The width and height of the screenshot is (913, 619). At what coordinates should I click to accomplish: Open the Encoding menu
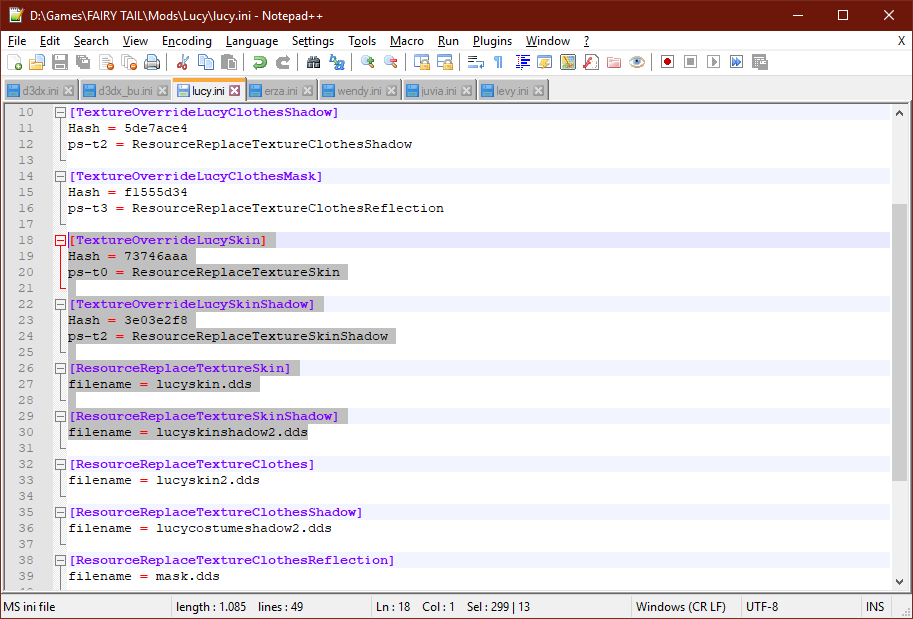[x=186, y=41]
